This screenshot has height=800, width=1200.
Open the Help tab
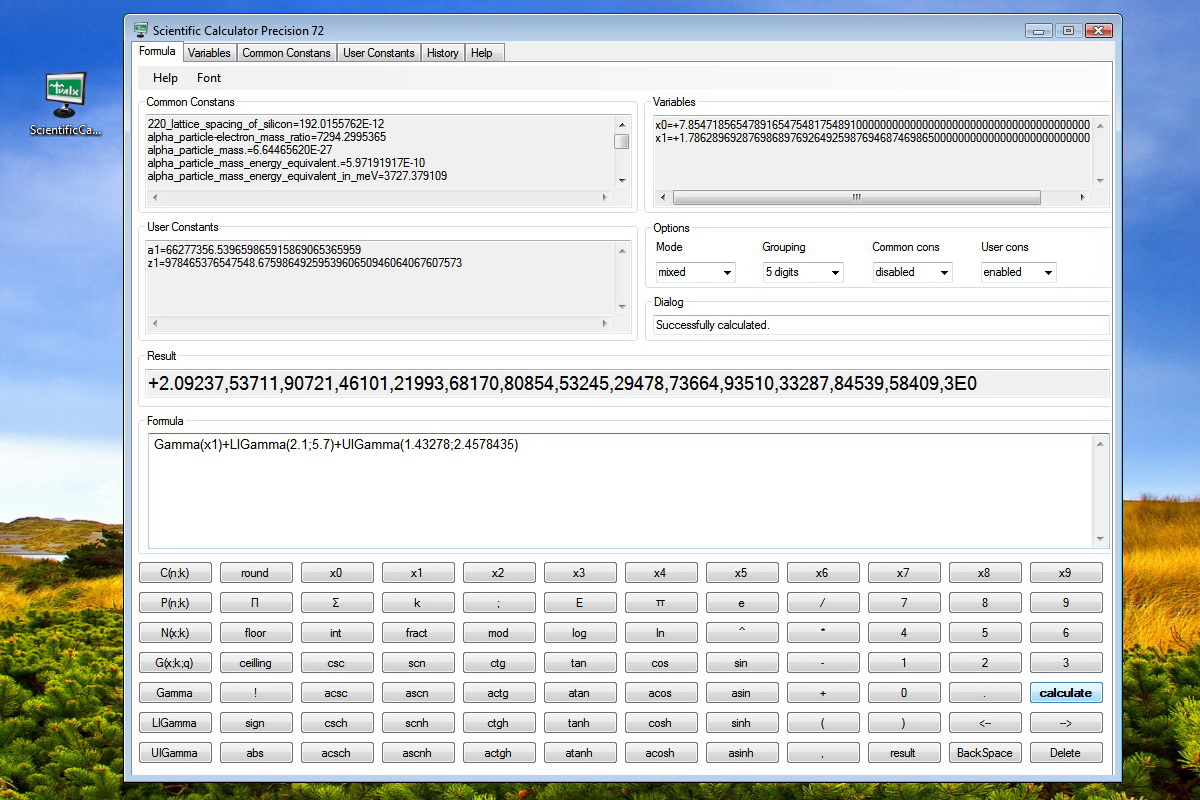point(482,53)
